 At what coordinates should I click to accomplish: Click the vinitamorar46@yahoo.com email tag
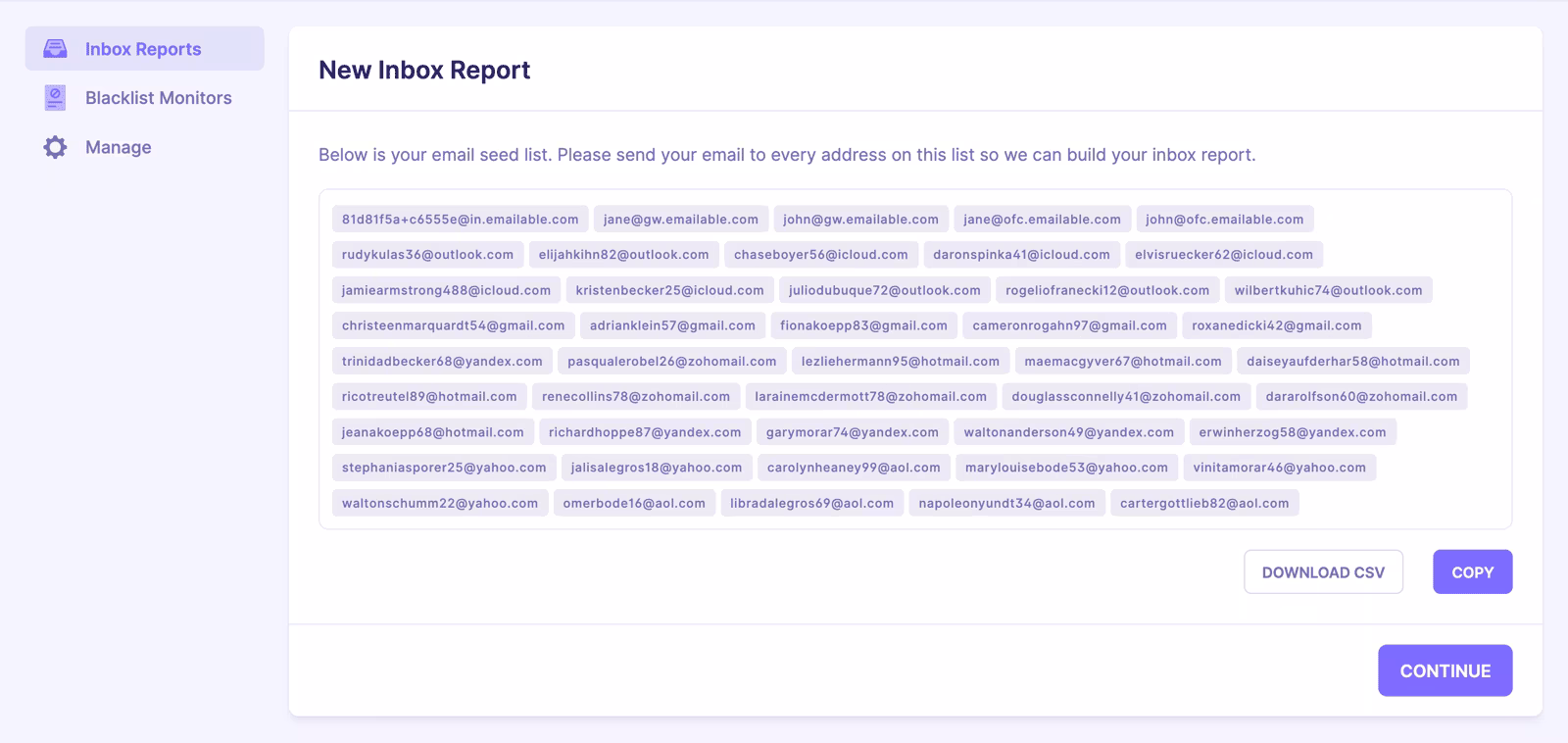1279,468
